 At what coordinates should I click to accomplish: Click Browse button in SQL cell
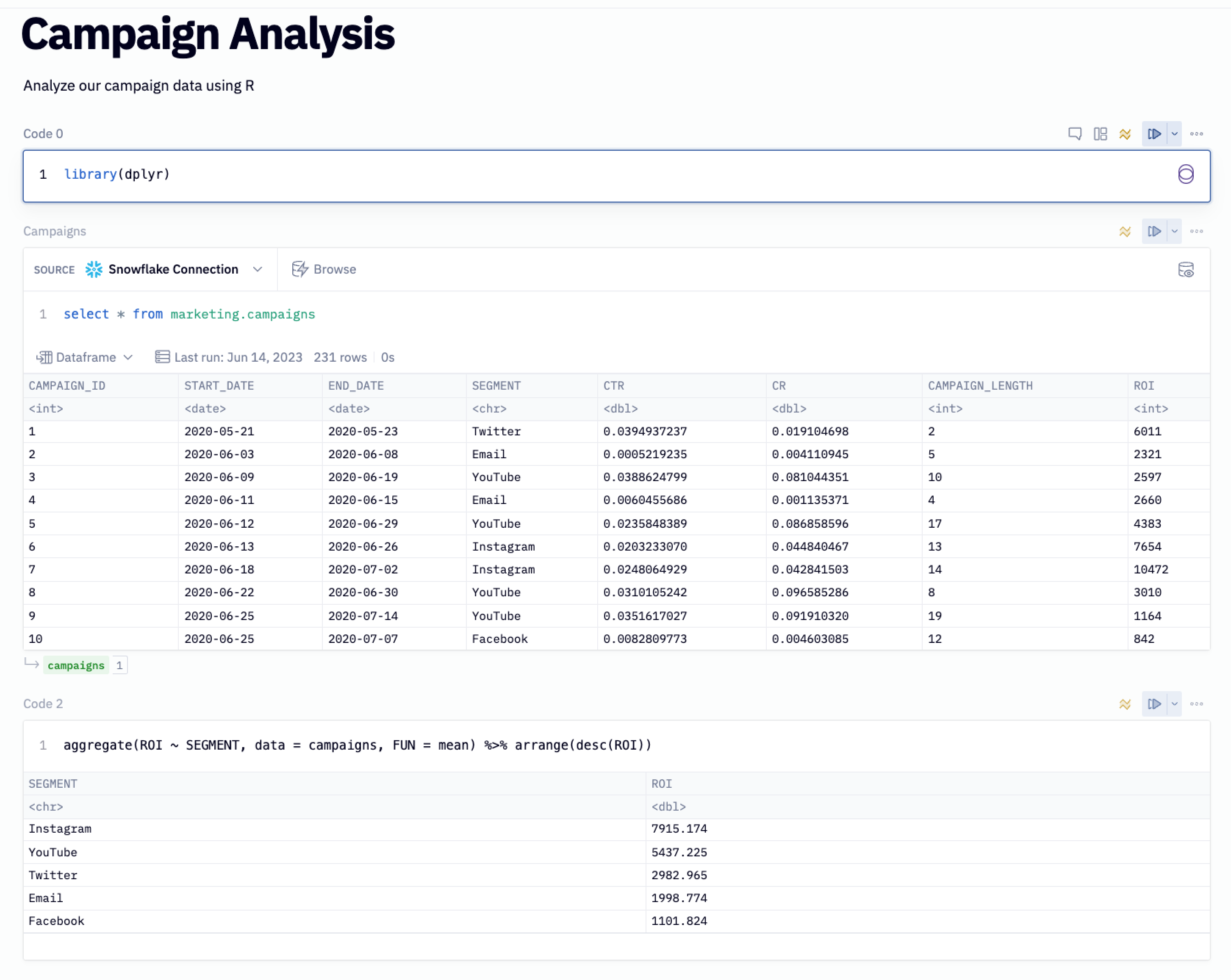(324, 269)
